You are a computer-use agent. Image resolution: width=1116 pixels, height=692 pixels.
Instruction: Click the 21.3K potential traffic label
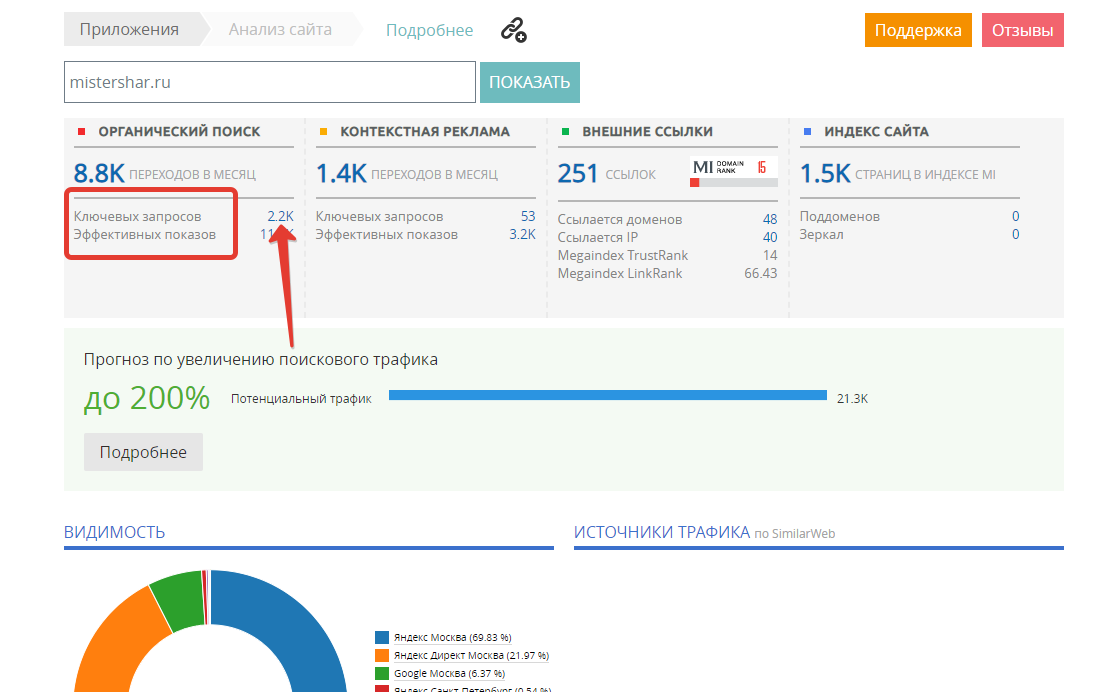tap(853, 399)
